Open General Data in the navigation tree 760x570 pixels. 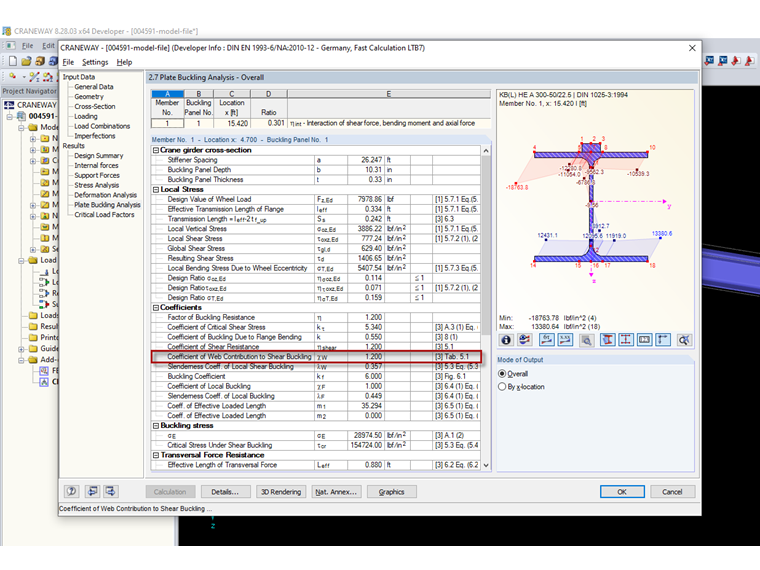pyautogui.click(x=94, y=87)
